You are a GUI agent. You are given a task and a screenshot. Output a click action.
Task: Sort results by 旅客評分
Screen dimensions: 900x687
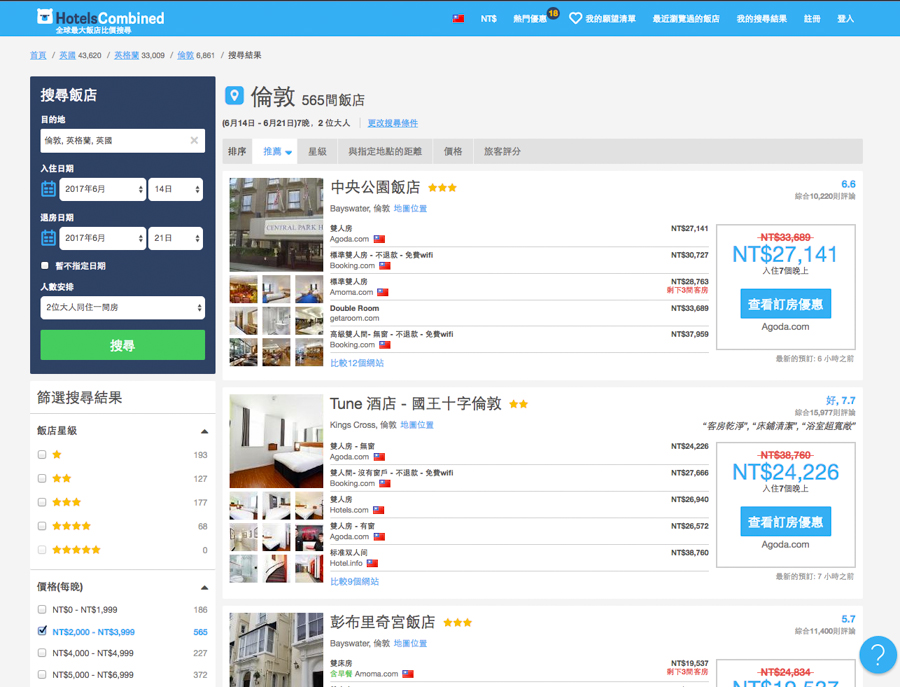tap(502, 152)
